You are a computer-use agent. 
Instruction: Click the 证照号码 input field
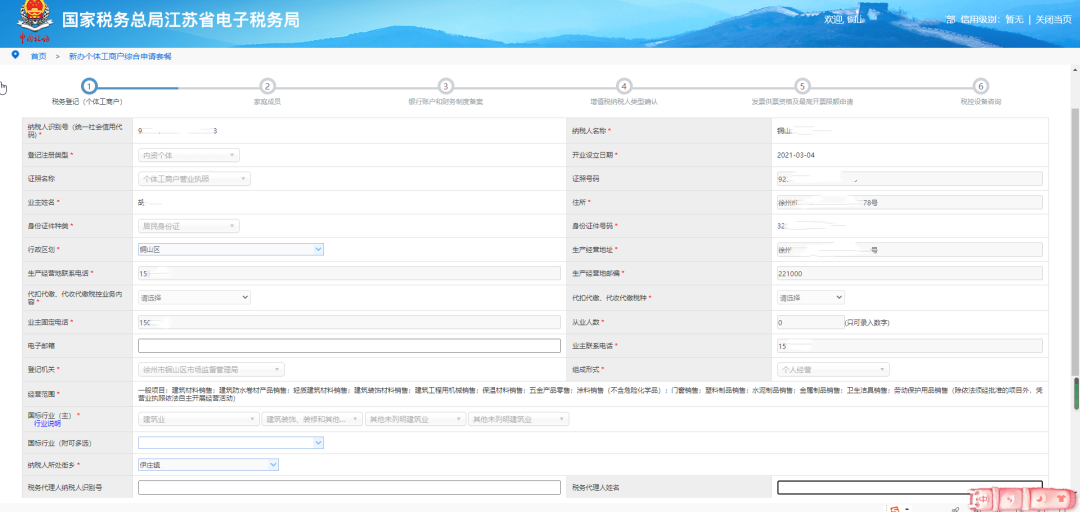[x=909, y=179]
